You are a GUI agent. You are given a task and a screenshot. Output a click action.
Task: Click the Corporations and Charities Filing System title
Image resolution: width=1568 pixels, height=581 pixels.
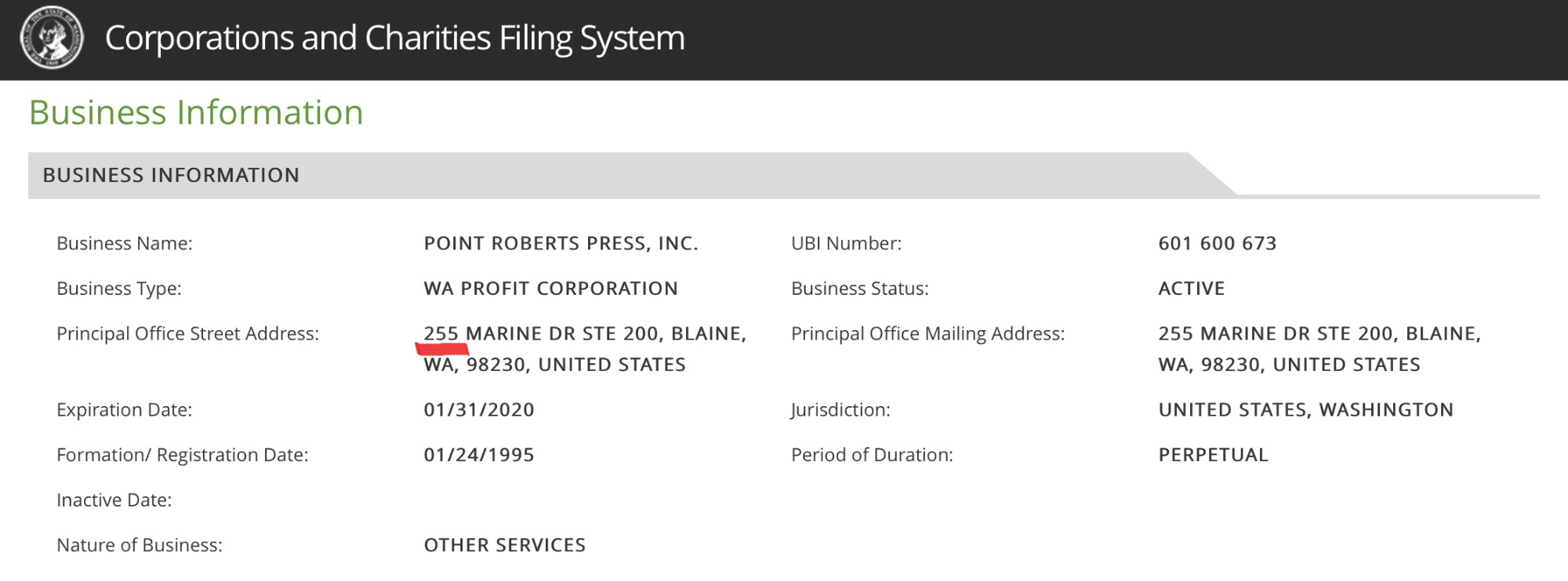coord(394,38)
